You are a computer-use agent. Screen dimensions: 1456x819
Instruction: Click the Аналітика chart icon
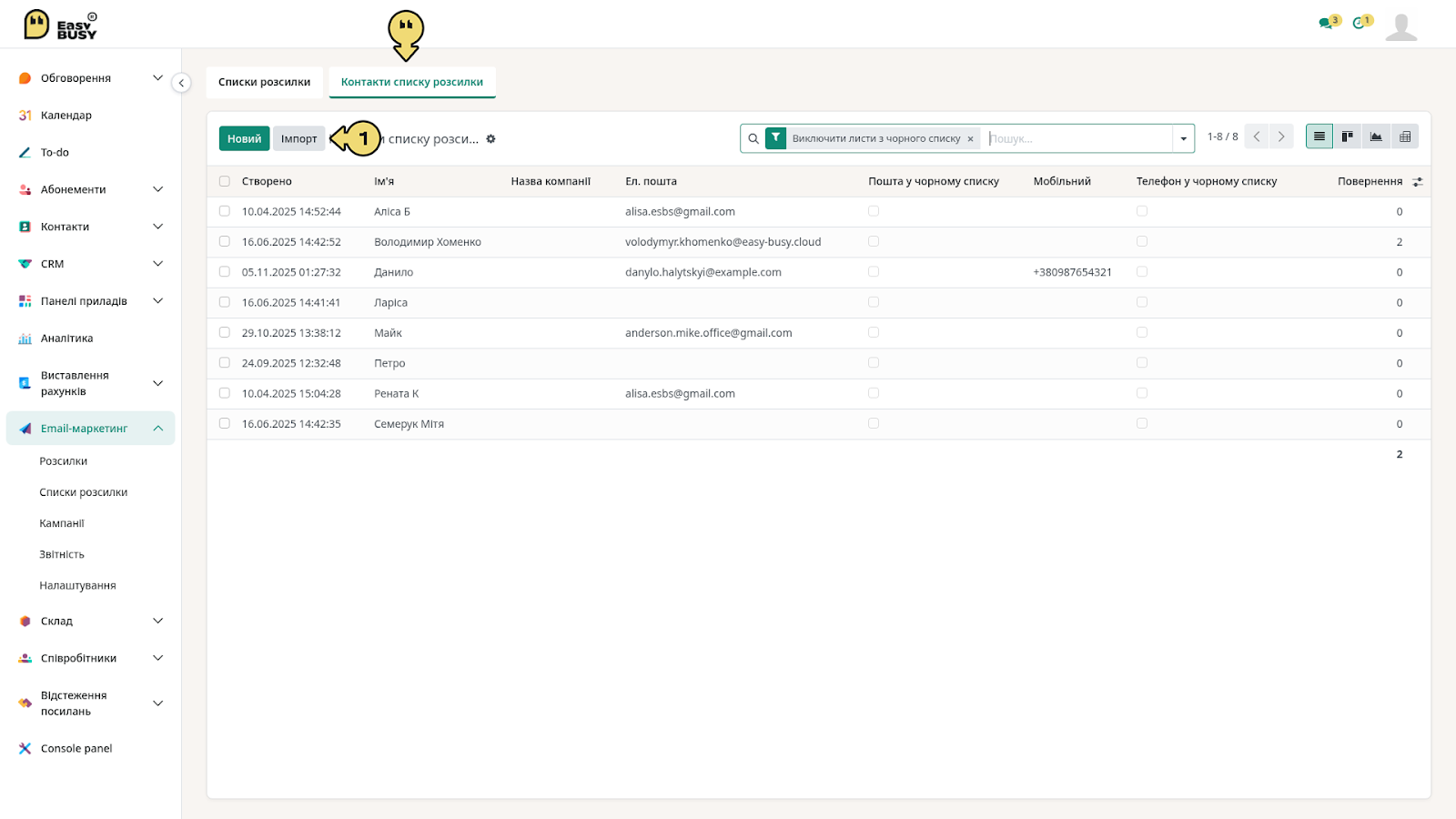tap(25, 339)
